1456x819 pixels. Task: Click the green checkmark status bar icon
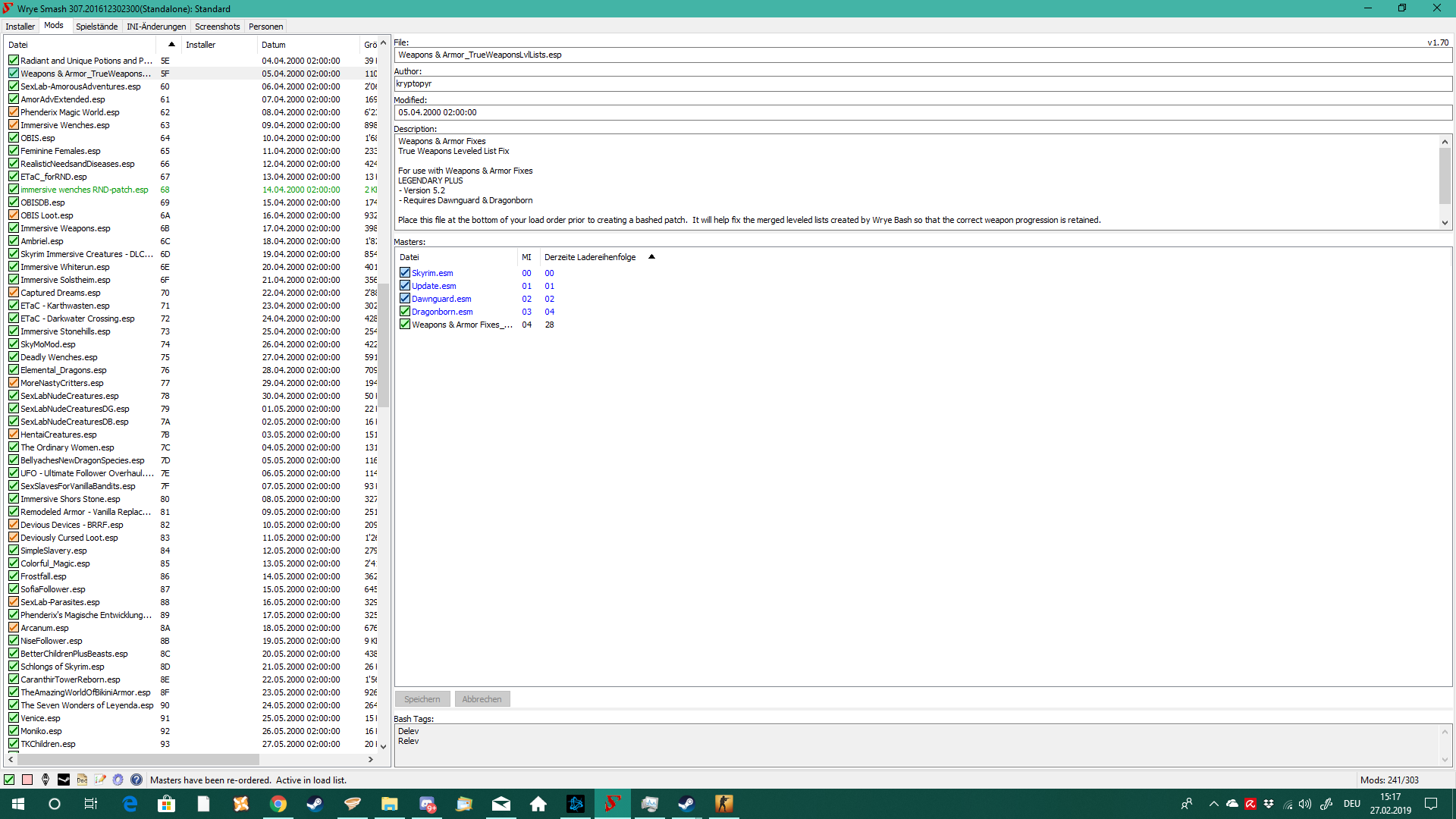click(9, 780)
